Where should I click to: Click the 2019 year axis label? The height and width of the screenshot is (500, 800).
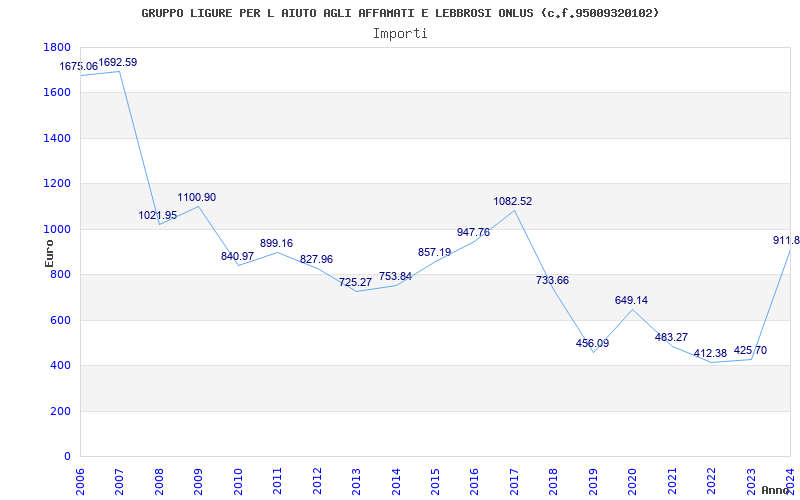pyautogui.click(x=593, y=482)
